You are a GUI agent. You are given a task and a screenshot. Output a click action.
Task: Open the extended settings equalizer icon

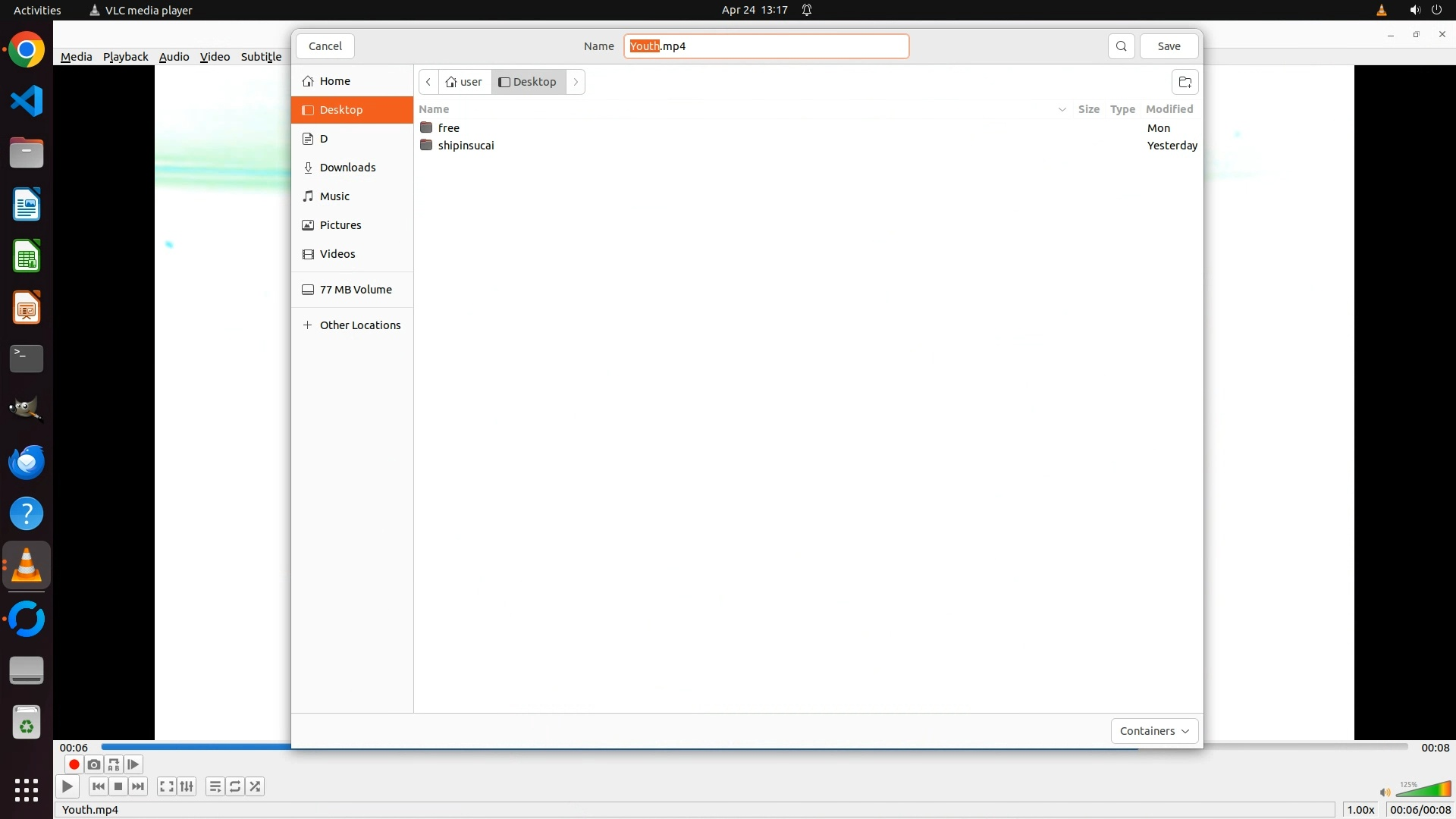(187, 786)
